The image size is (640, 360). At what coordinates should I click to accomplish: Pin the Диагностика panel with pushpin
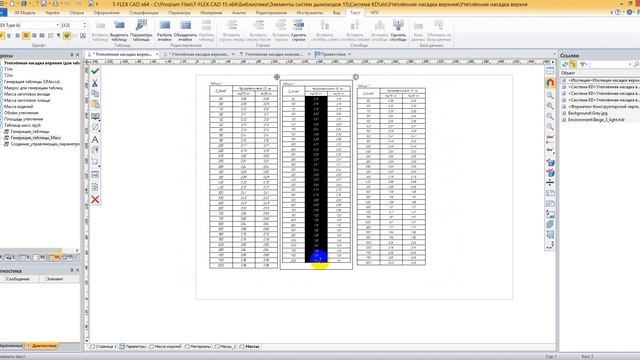(72, 270)
